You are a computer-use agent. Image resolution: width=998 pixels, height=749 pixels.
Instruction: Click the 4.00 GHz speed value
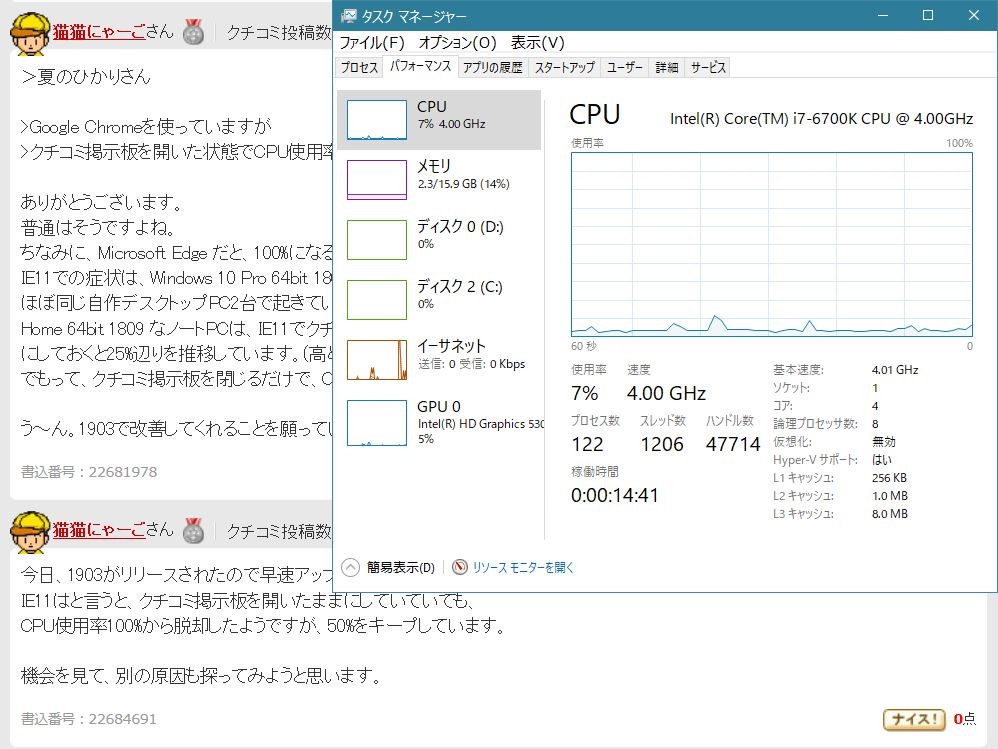(x=666, y=393)
